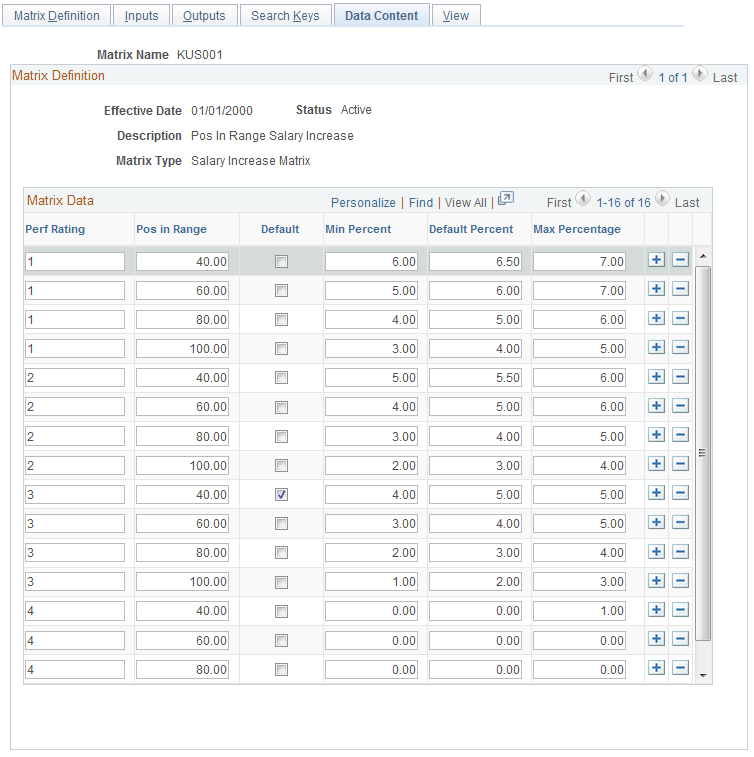
Task: Edit Max Percentage 3.00 for Rating 3
Action: pos(579,582)
